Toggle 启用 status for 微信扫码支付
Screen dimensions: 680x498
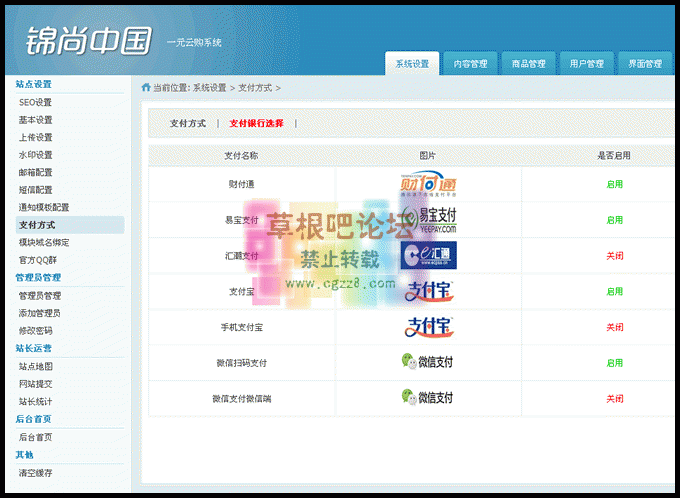point(614,363)
